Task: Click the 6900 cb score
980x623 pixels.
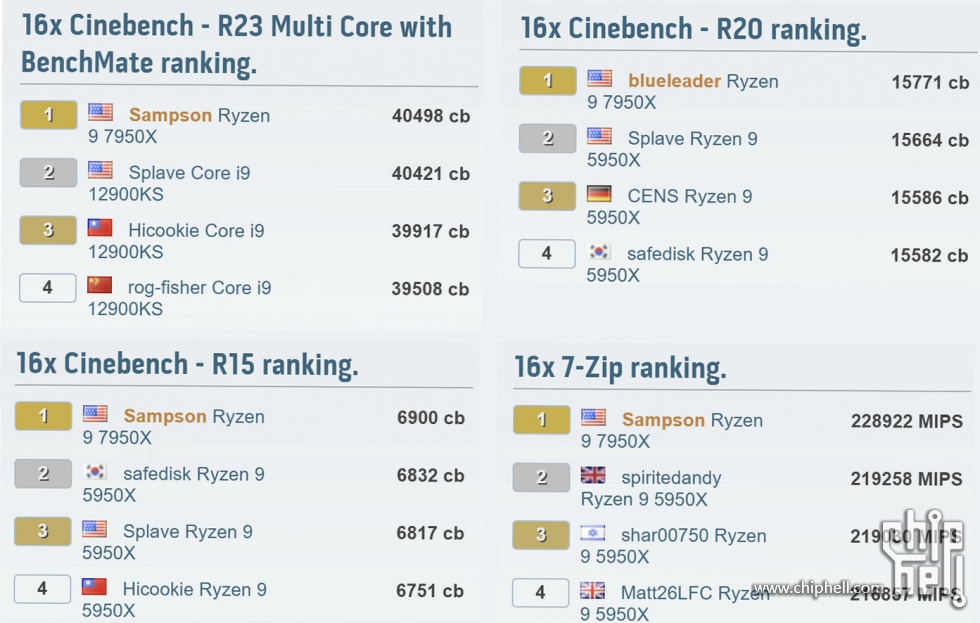Action: coord(431,417)
